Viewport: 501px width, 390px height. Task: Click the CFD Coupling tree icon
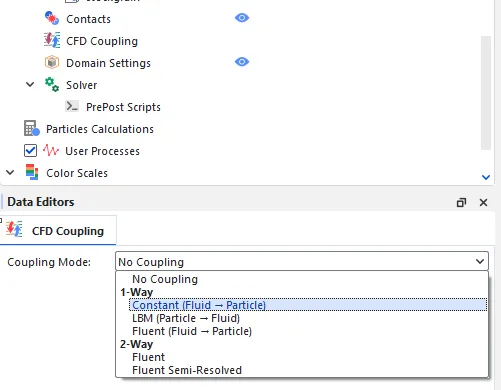pos(52,40)
